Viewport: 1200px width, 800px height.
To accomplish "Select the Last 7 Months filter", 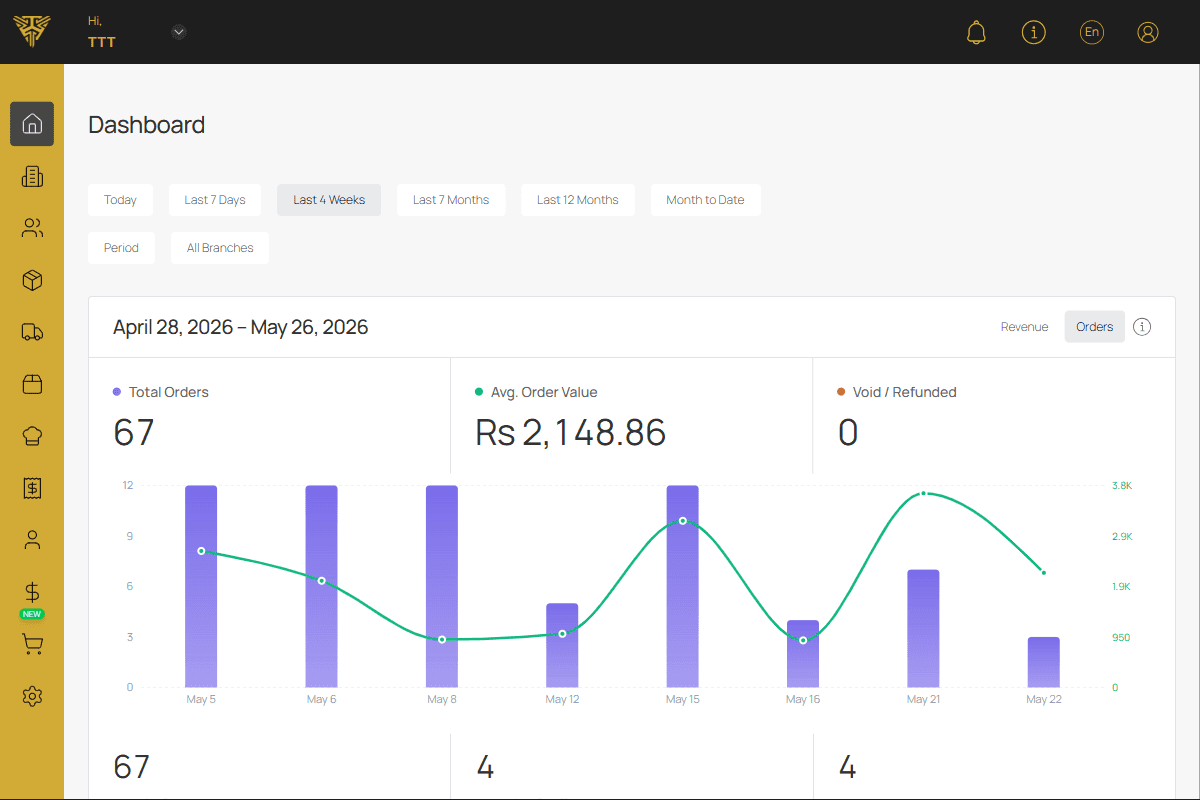I will pyautogui.click(x=451, y=200).
